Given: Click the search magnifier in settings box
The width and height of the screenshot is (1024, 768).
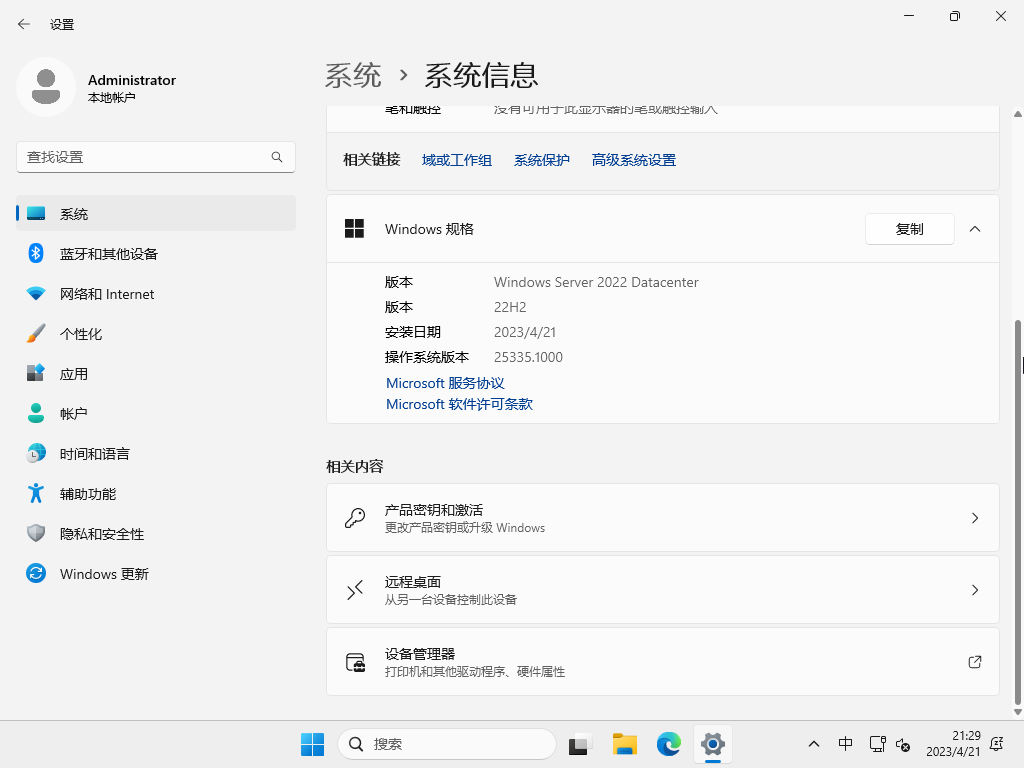Looking at the screenshot, I should (277, 157).
